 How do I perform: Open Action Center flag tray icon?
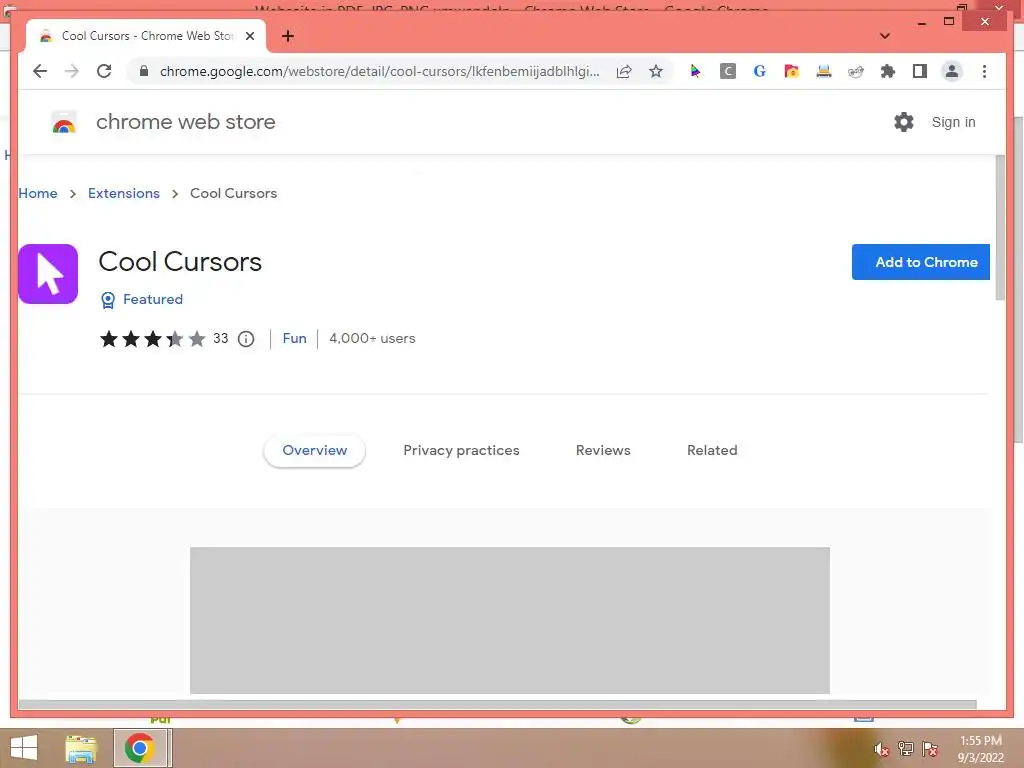[930, 749]
